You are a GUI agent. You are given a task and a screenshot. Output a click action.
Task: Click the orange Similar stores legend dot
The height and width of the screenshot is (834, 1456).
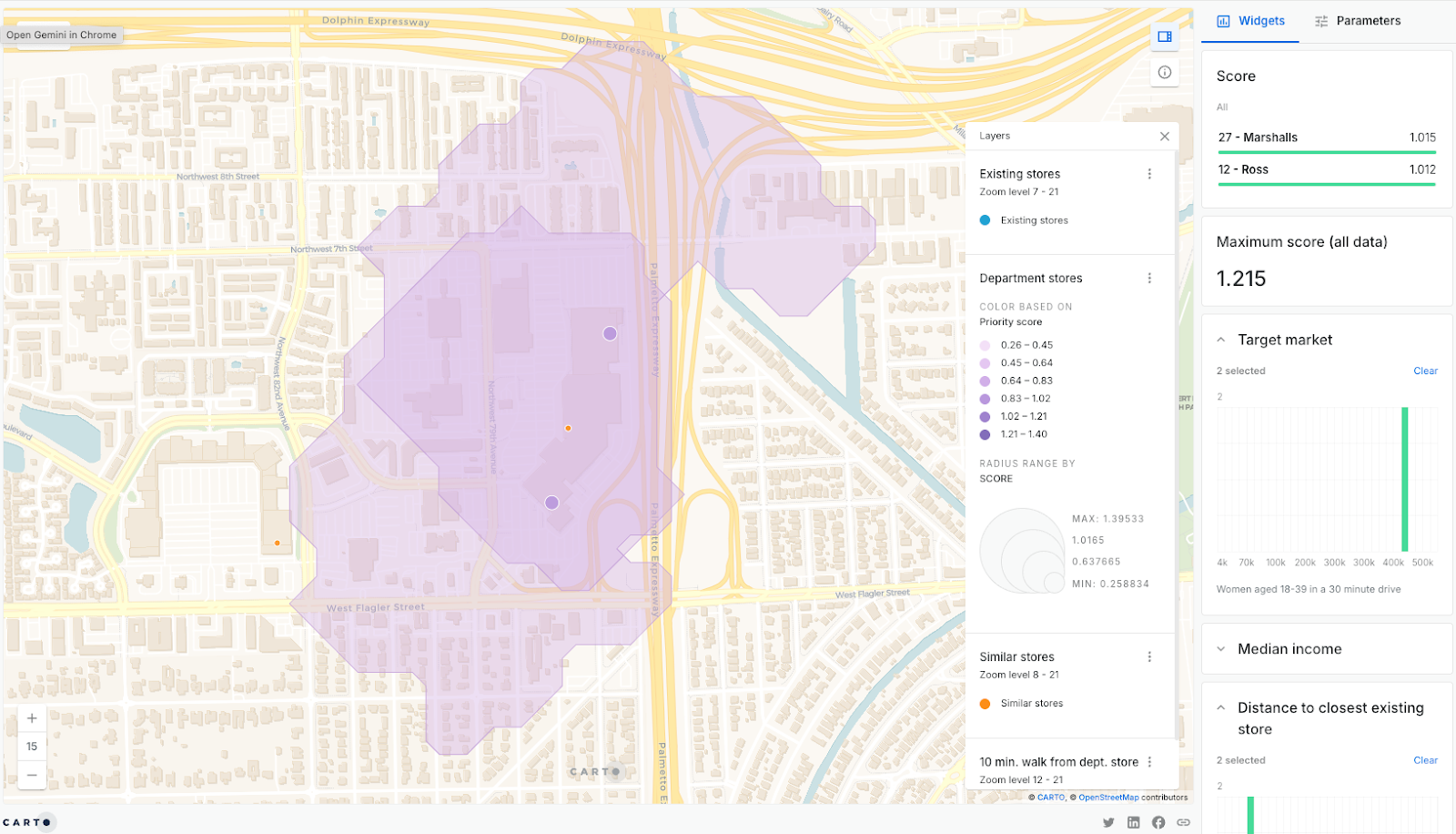(985, 704)
